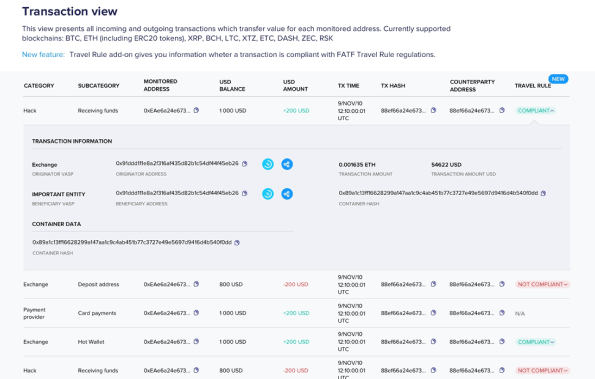Copy TX hash in the compliant Hack row

click(x=433, y=110)
